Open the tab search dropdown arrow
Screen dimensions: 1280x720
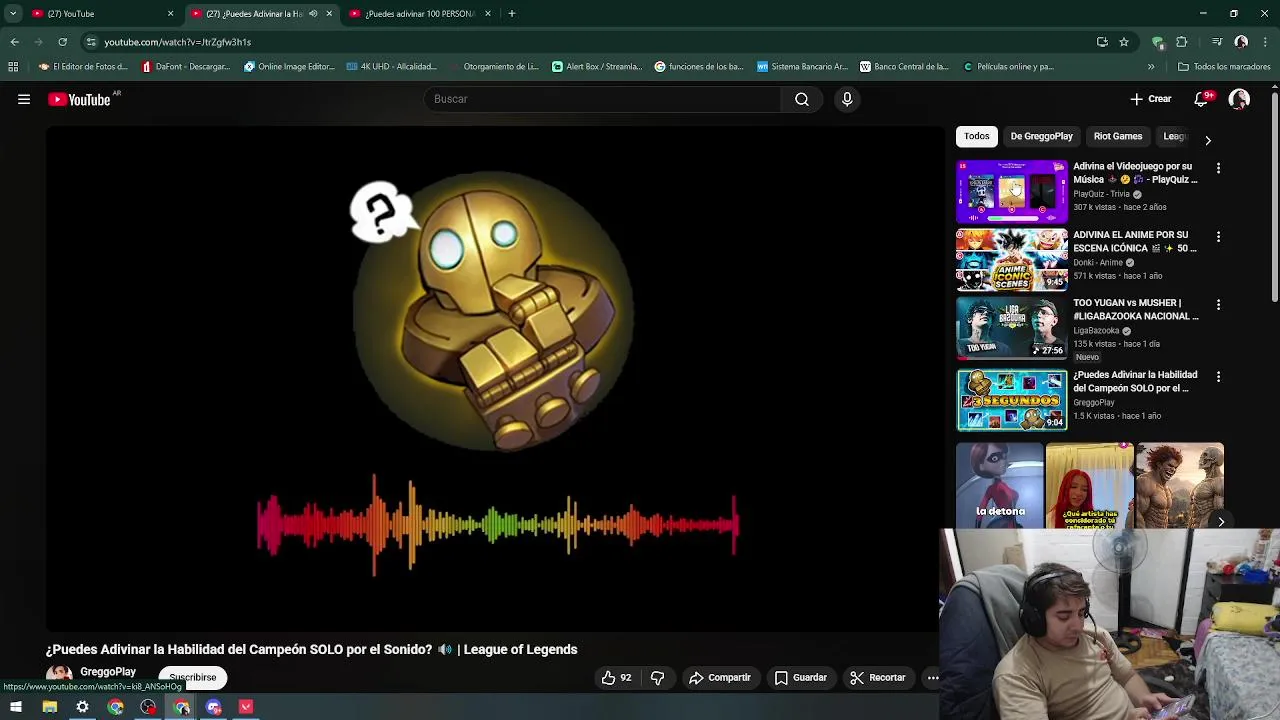pyautogui.click(x=13, y=14)
